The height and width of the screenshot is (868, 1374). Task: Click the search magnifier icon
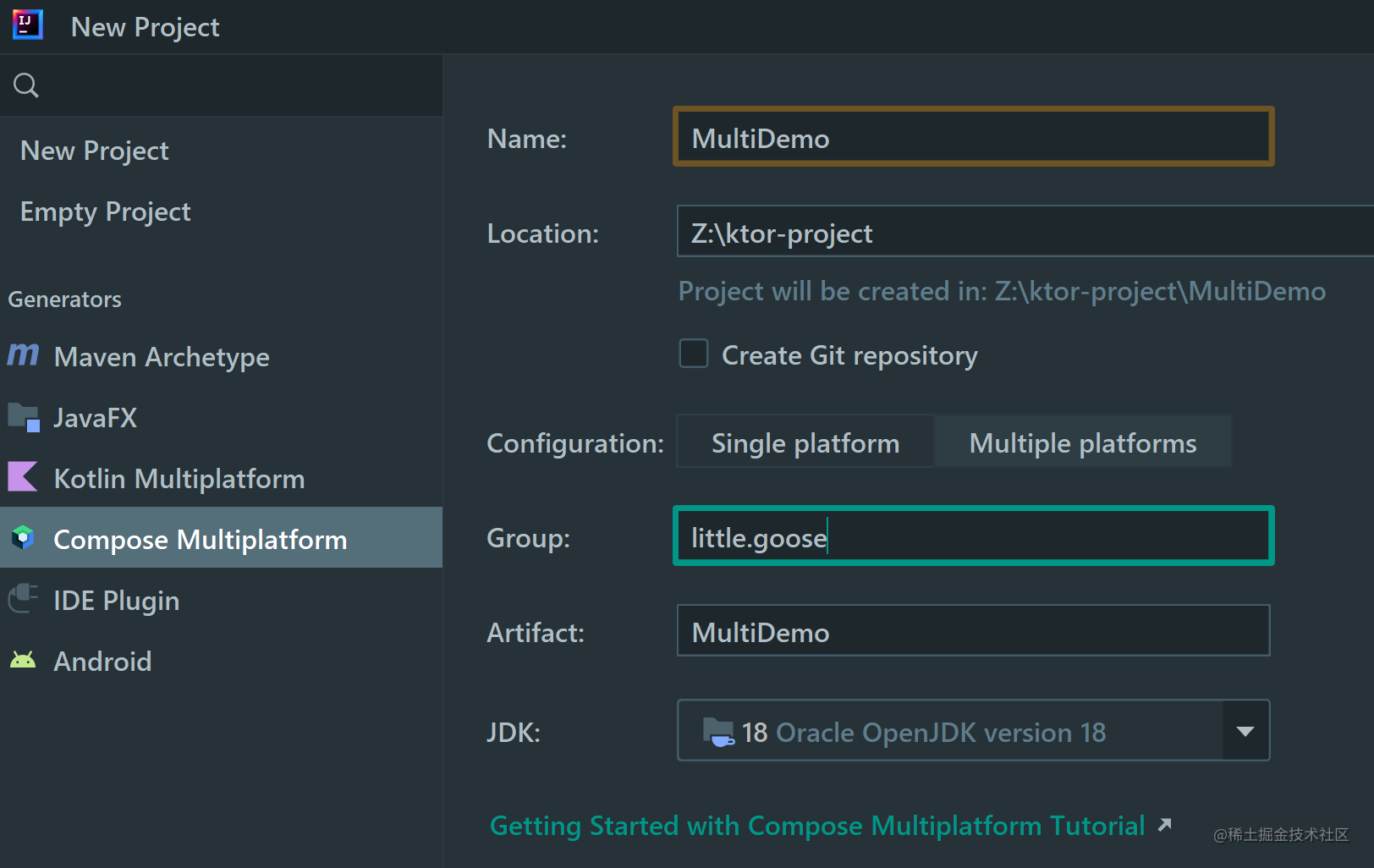[26, 85]
